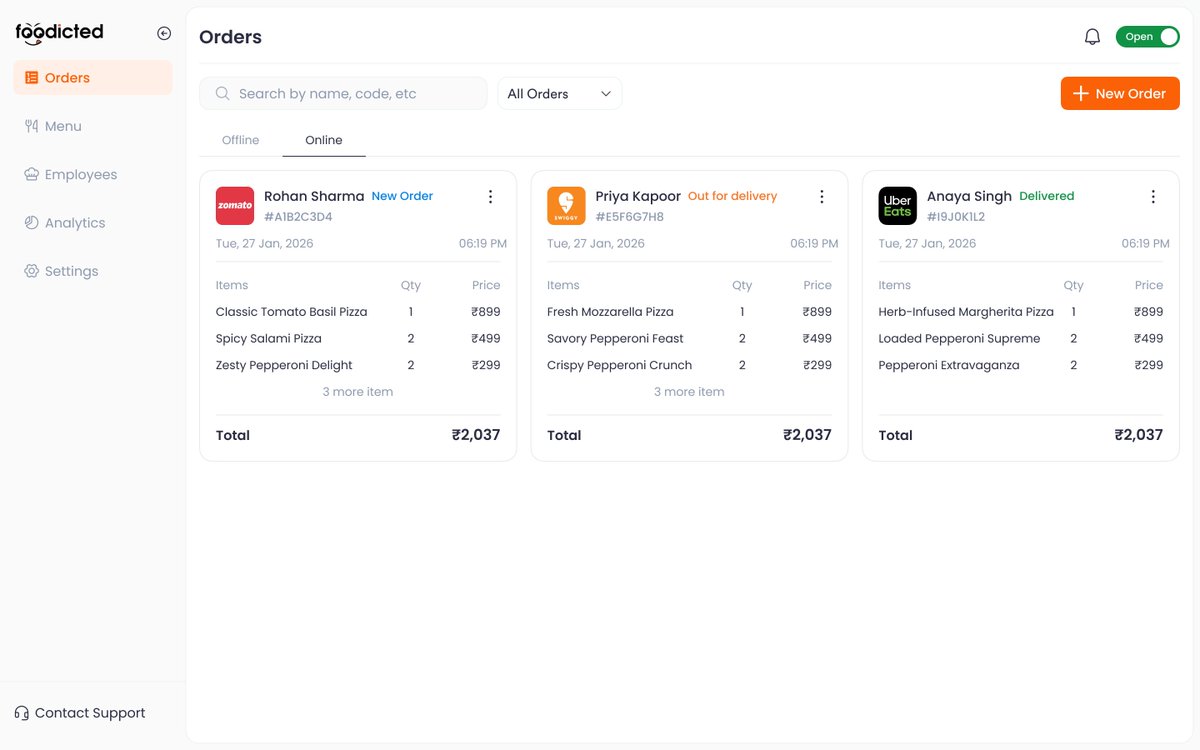Click Anaya Singh customer name
1200x750 pixels.
[x=969, y=196]
